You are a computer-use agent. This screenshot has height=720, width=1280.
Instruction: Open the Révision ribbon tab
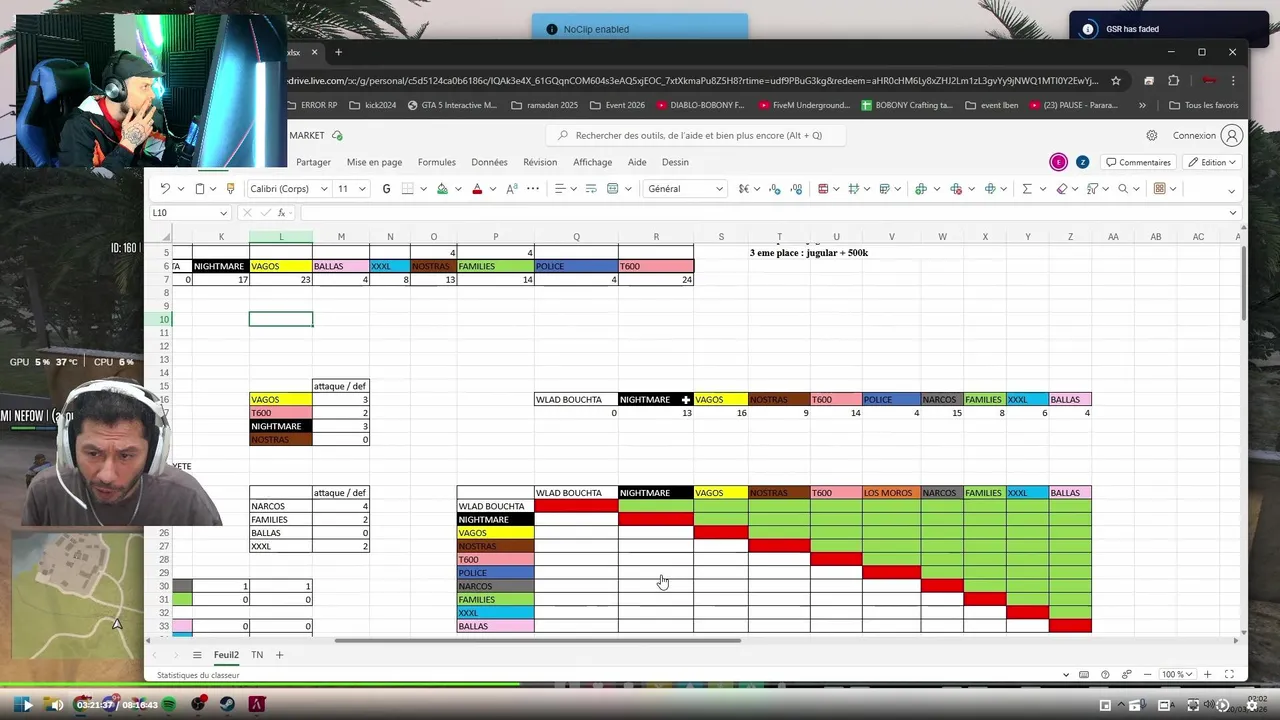coord(540,162)
